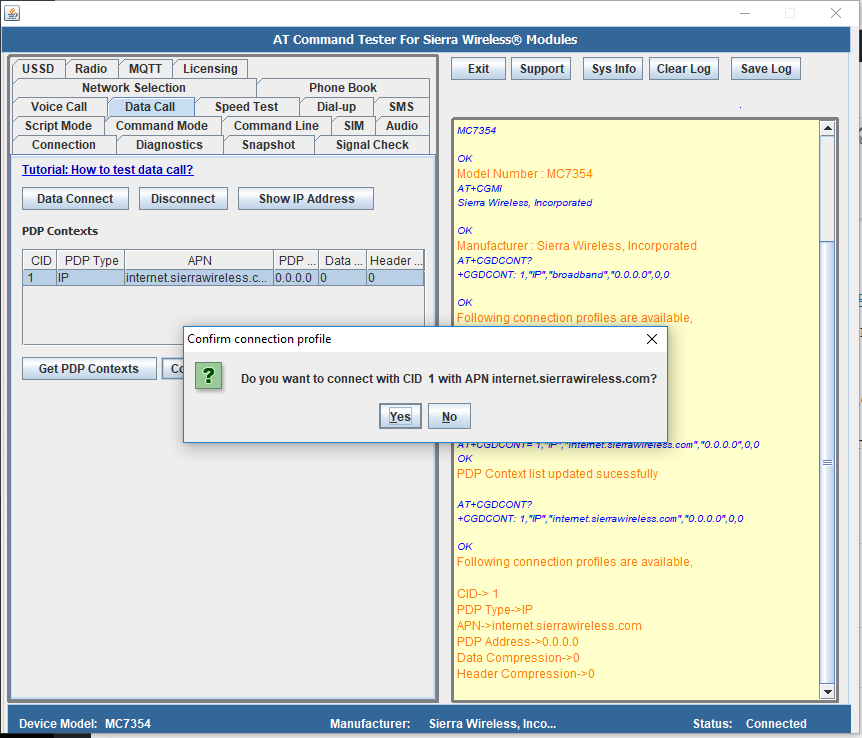
Task: Select the CID cell showing 1
Action: coord(40,278)
